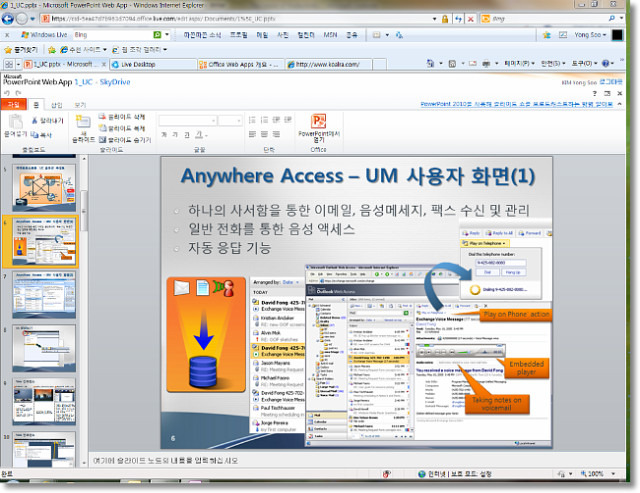Open the 페이지(P) Page menu dropdown
Screen dimensions: 640x493
(519, 63)
